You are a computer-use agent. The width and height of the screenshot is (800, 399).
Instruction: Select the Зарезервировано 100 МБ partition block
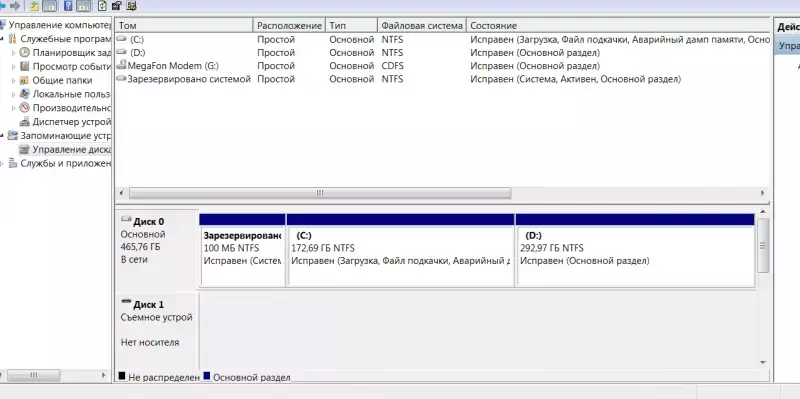tap(243, 250)
